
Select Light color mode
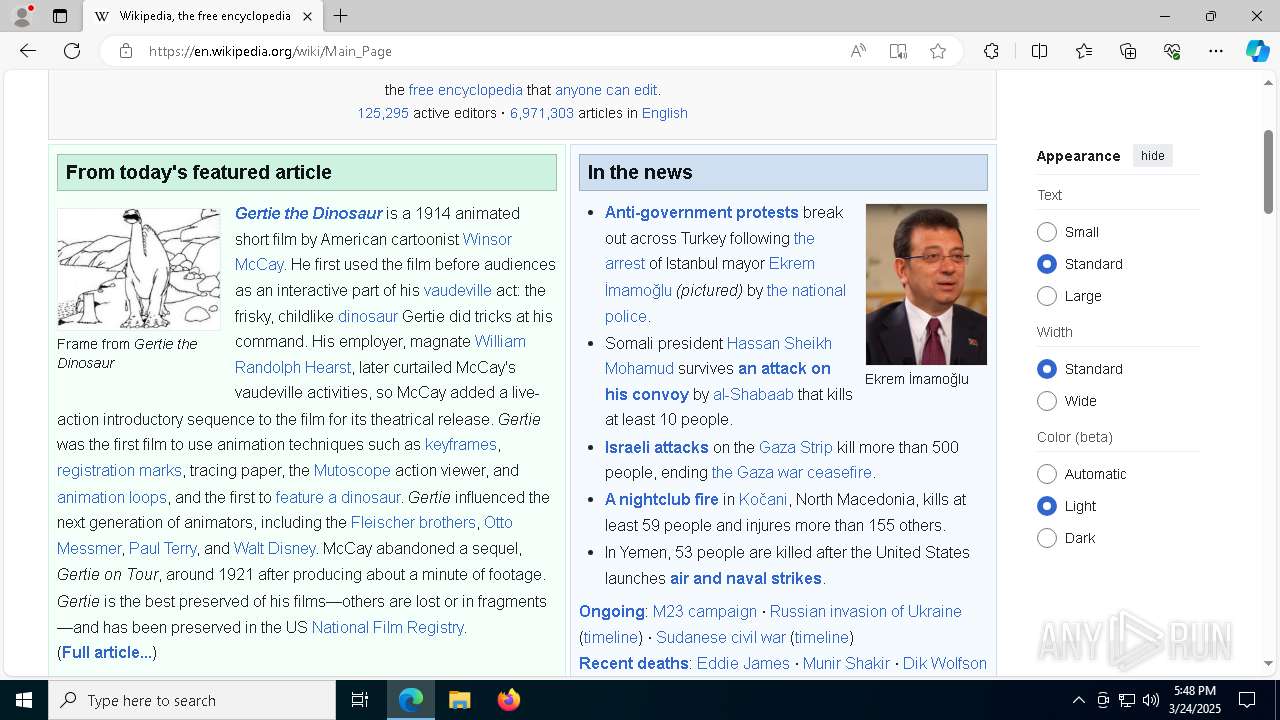coord(1047,506)
